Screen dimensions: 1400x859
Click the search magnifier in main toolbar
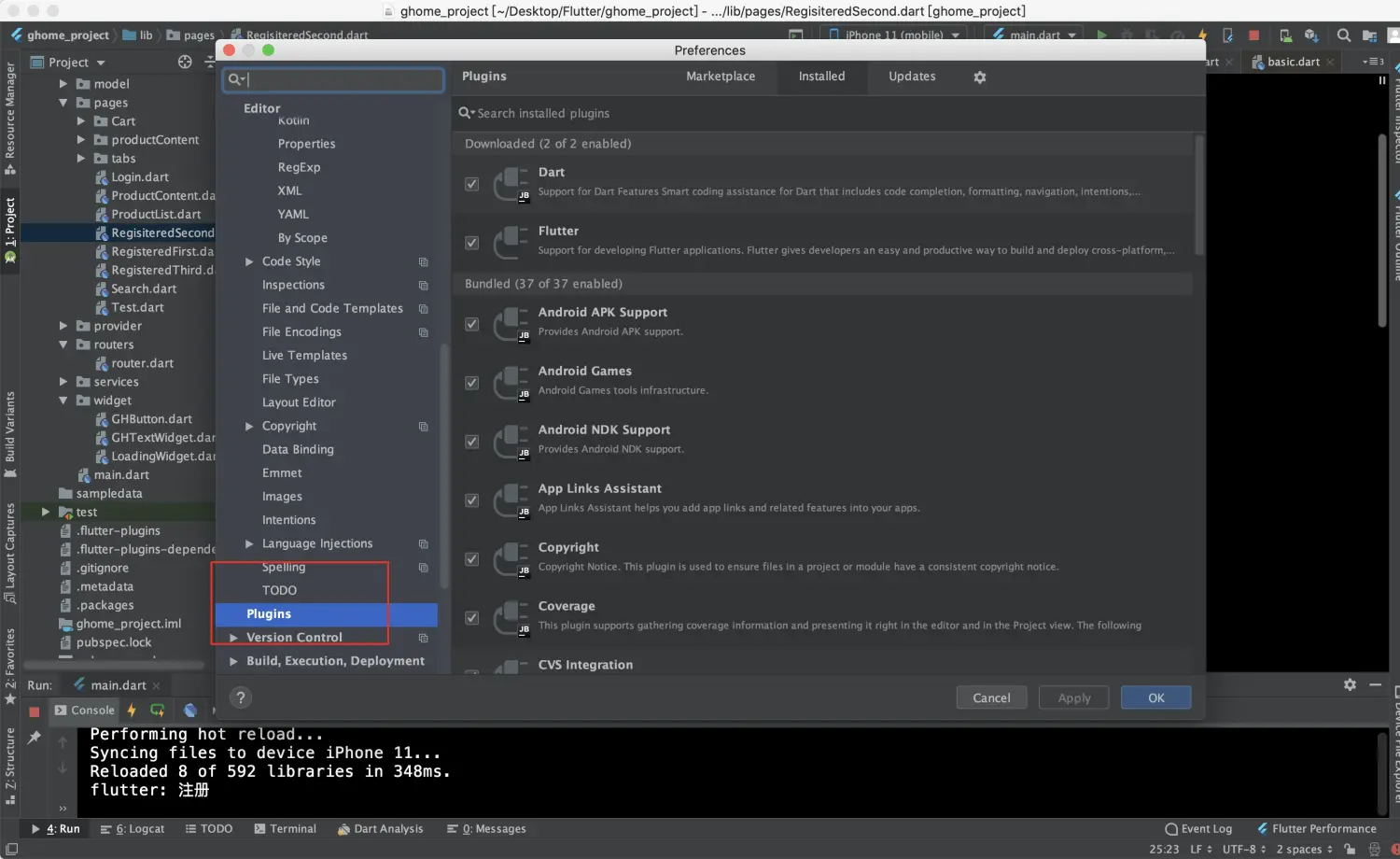pyautogui.click(x=1343, y=35)
